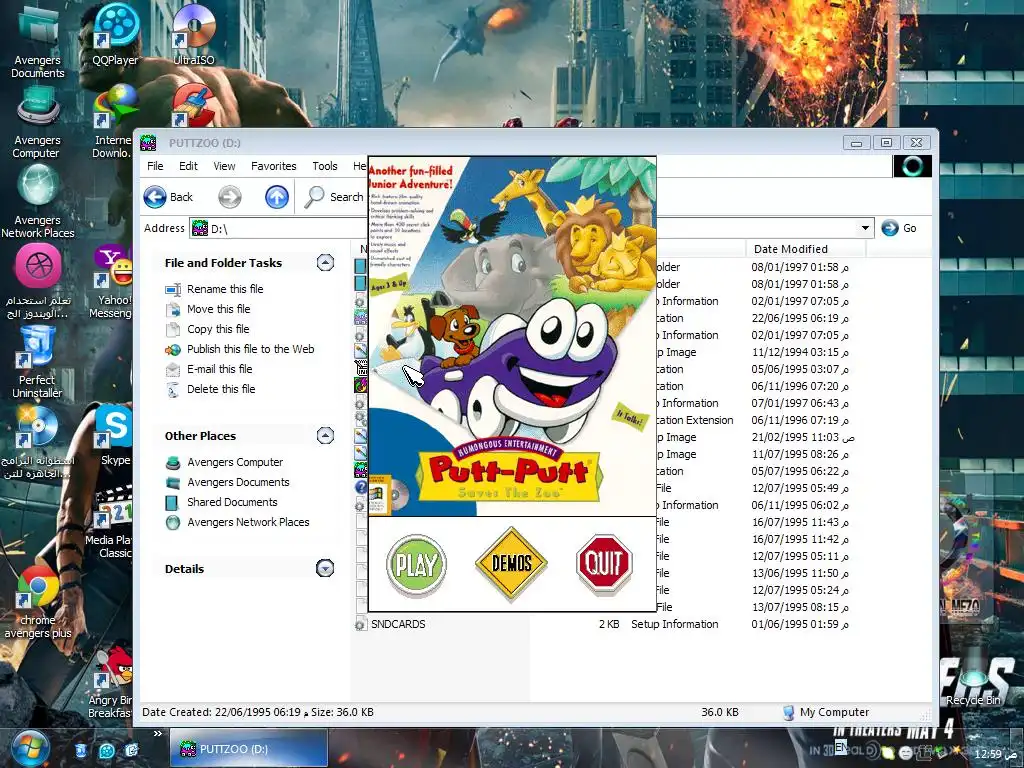Click Copy this file
This screenshot has width=1024, height=768.
[218, 328]
